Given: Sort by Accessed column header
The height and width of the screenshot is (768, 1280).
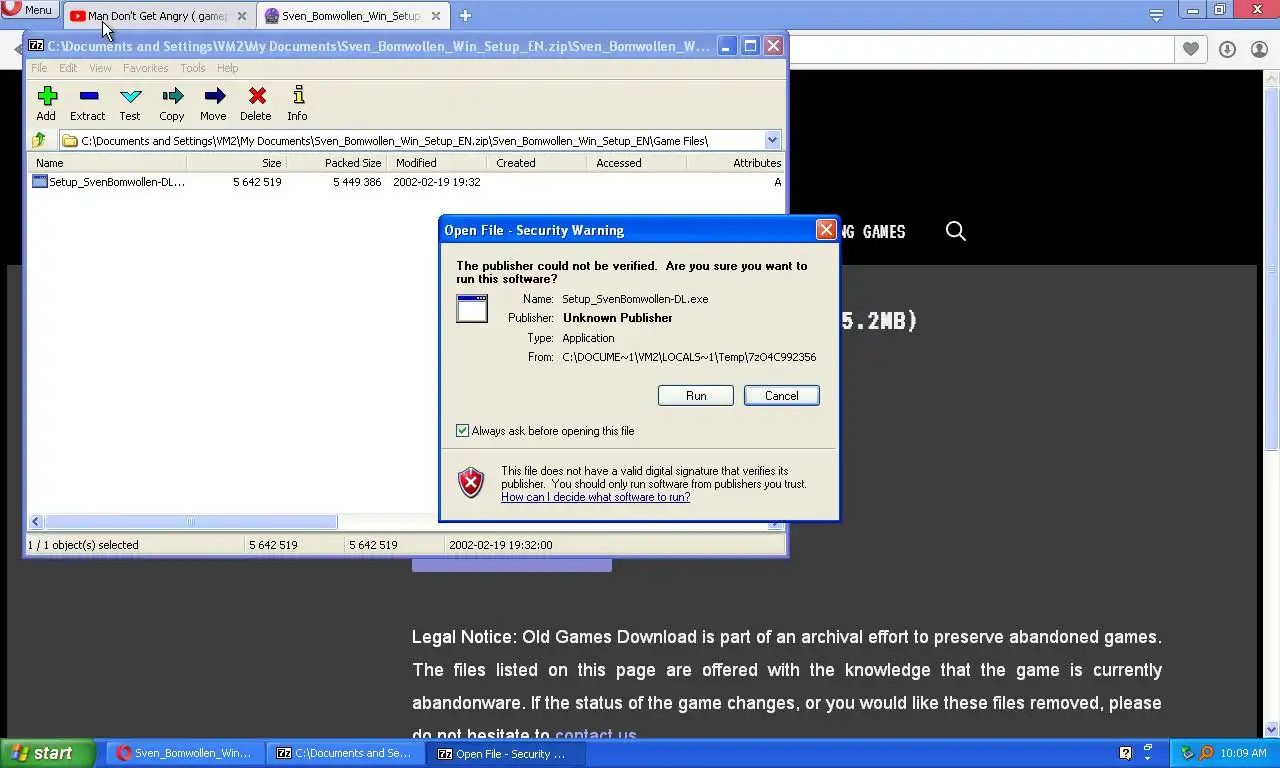Looking at the screenshot, I should click(638, 163).
